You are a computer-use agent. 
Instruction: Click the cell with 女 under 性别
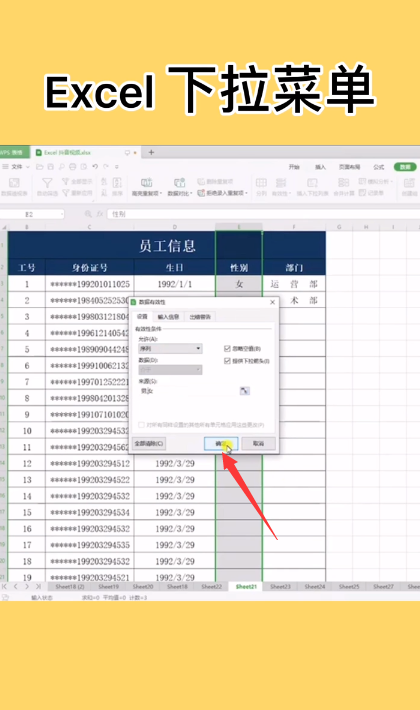pos(239,284)
